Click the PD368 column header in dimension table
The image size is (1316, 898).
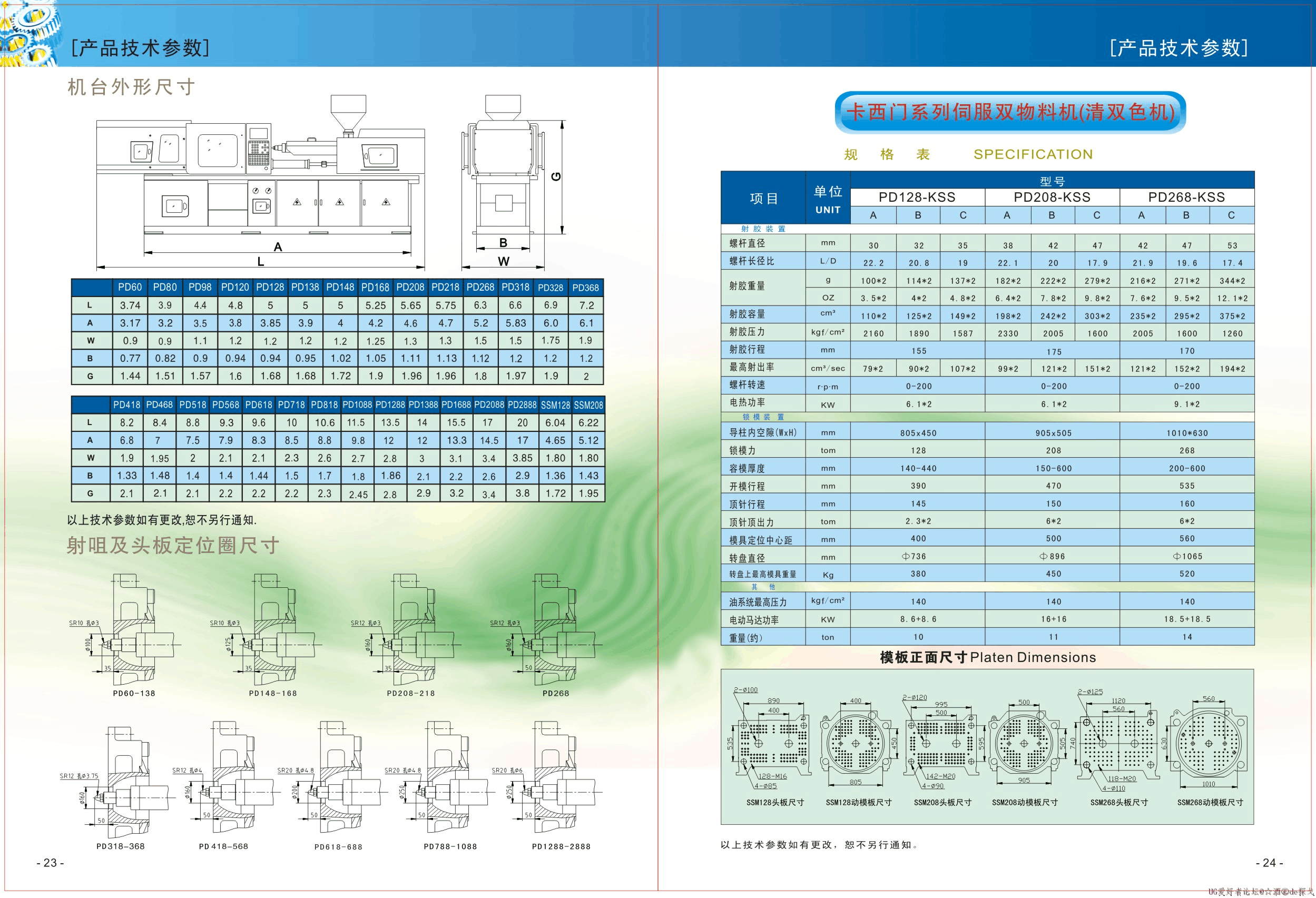tap(585, 287)
